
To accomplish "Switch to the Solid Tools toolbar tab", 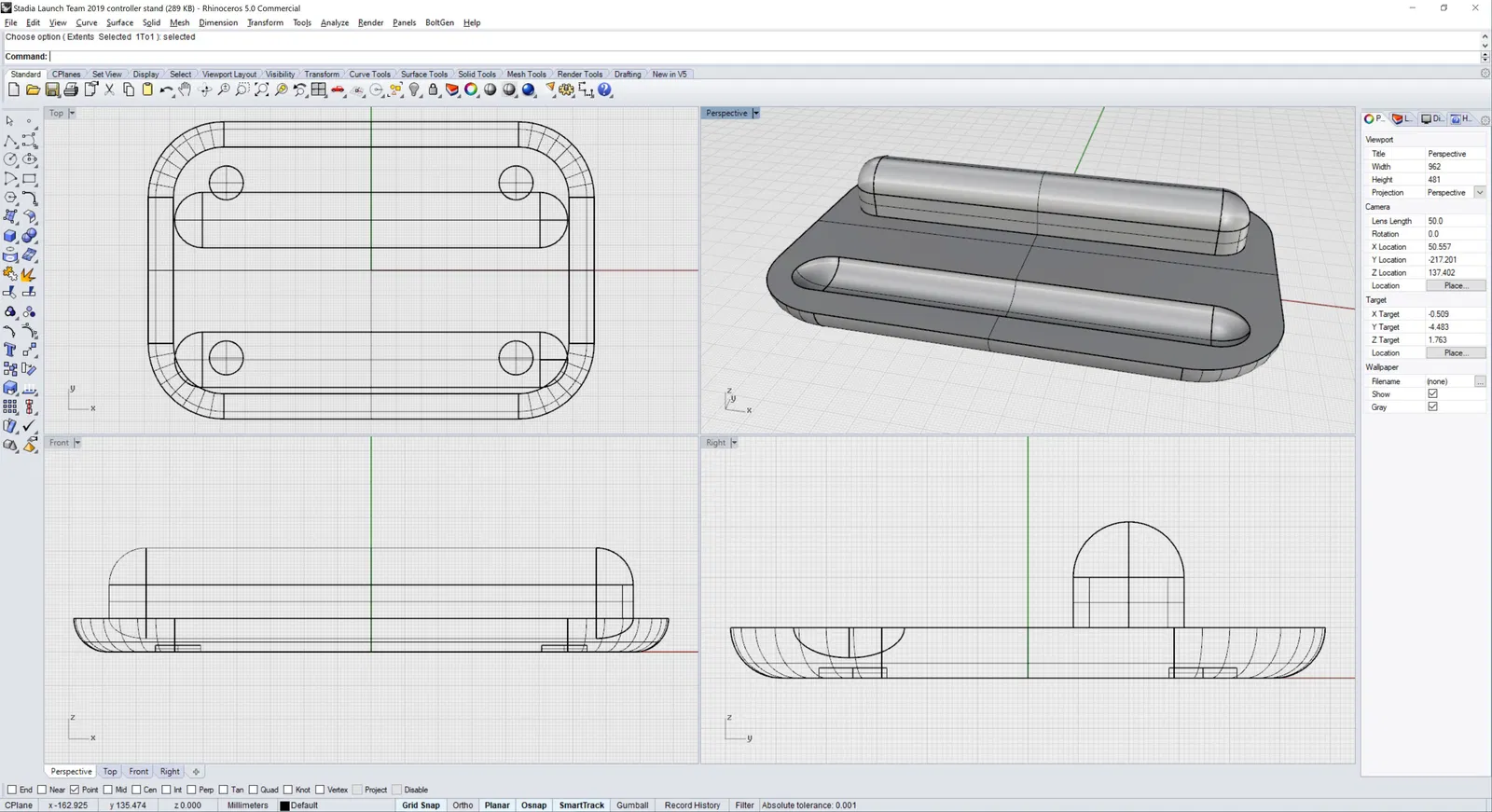I will pyautogui.click(x=477, y=75).
